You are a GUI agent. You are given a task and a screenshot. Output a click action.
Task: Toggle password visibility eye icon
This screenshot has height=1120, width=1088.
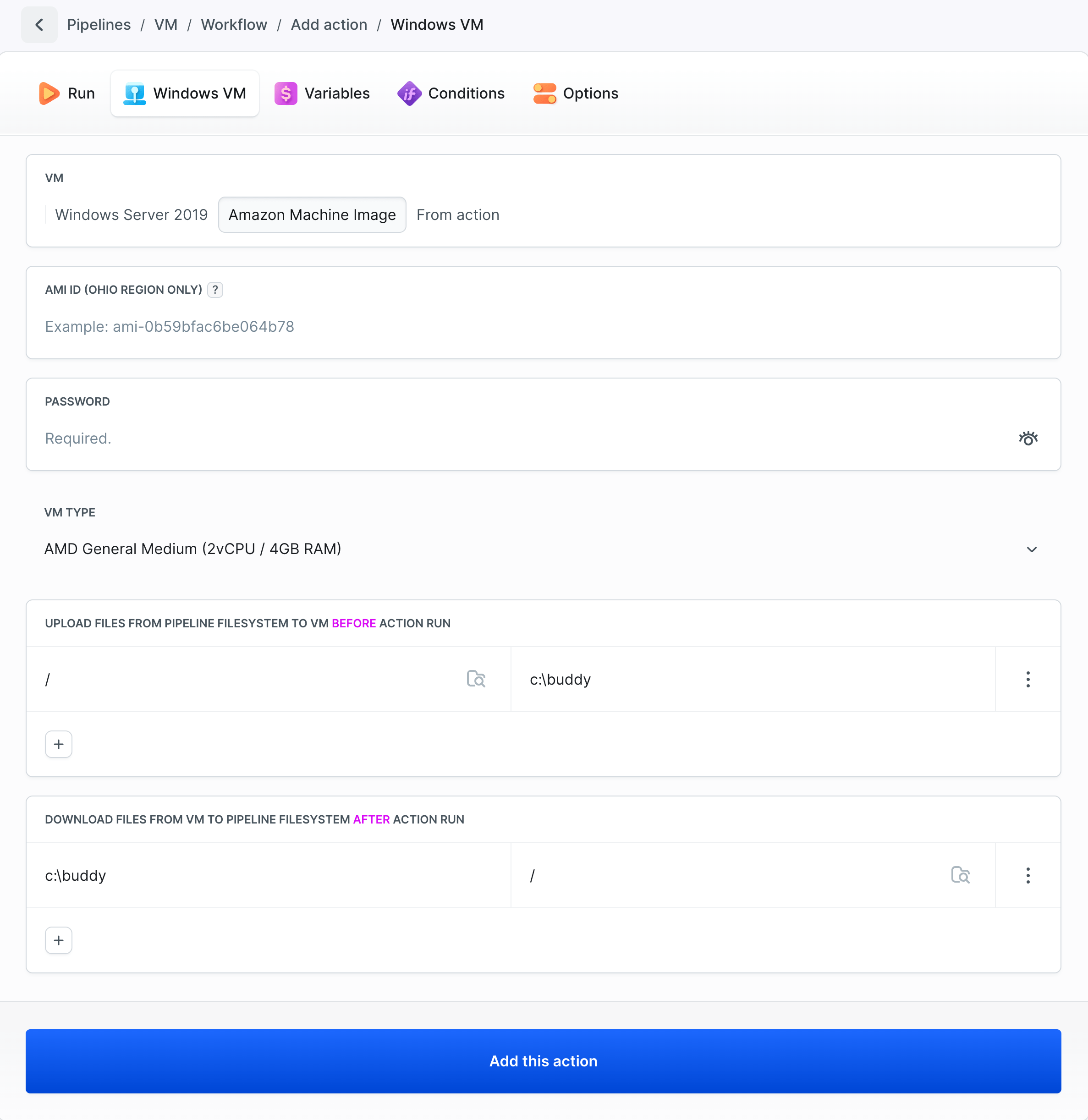coord(1028,438)
